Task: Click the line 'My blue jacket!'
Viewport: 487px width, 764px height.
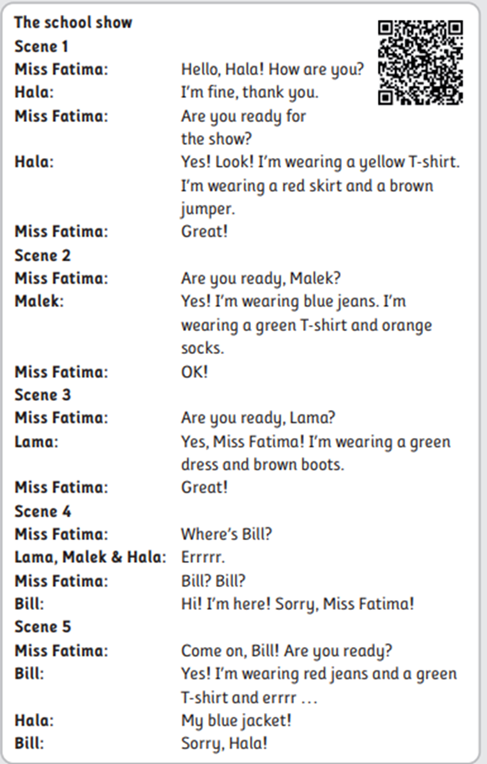Action: (236, 721)
